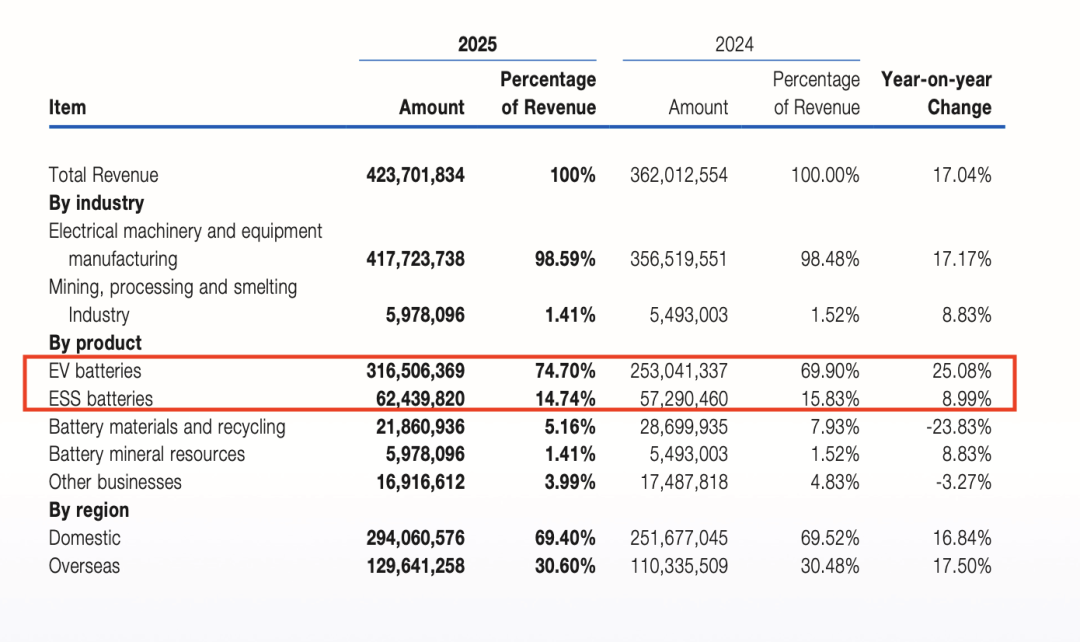Image resolution: width=1080 pixels, height=642 pixels.
Task: Click the Domestic row label
Action: (x=85, y=538)
